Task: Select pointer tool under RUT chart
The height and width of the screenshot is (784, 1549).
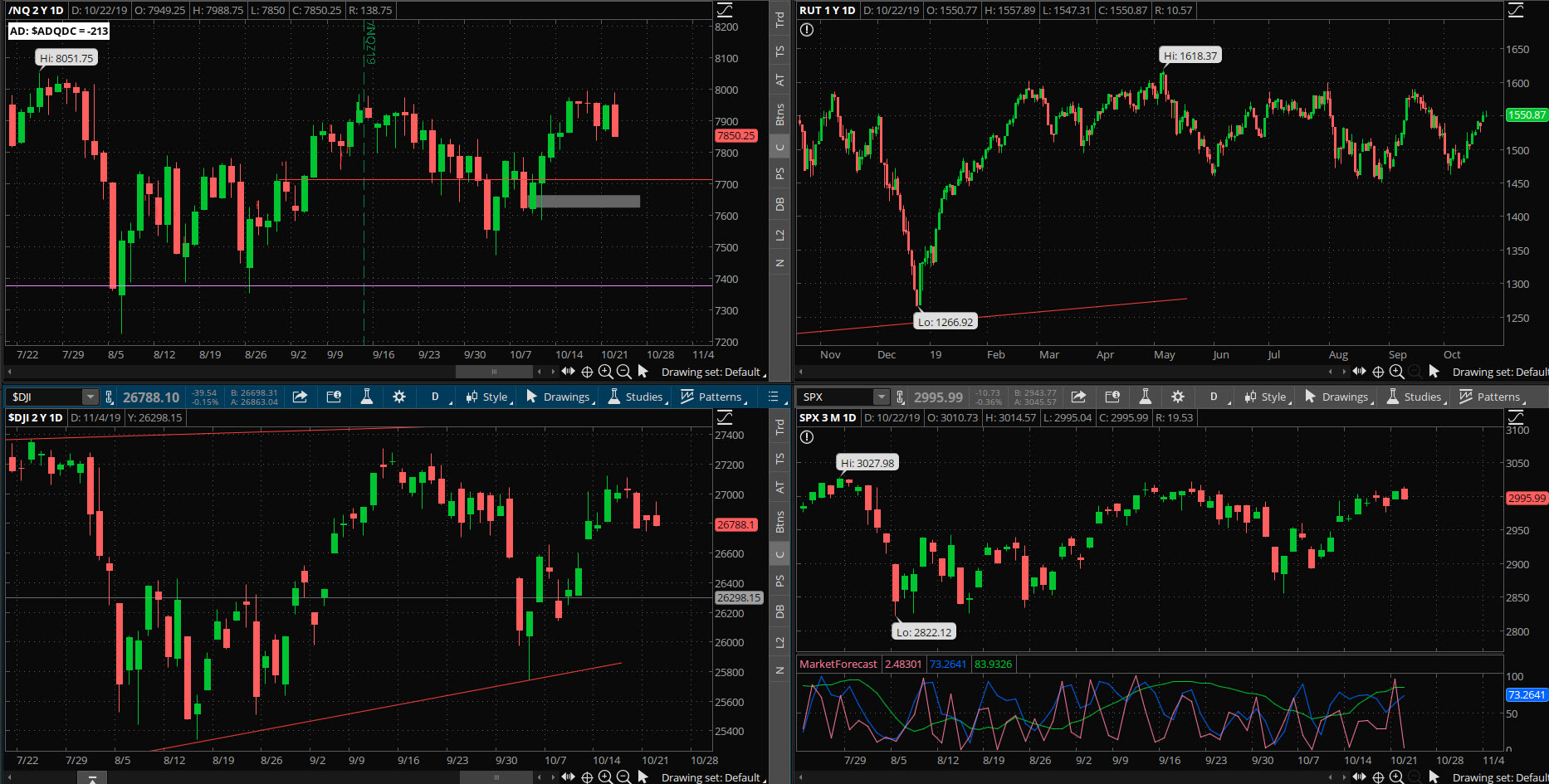Action: [1434, 372]
